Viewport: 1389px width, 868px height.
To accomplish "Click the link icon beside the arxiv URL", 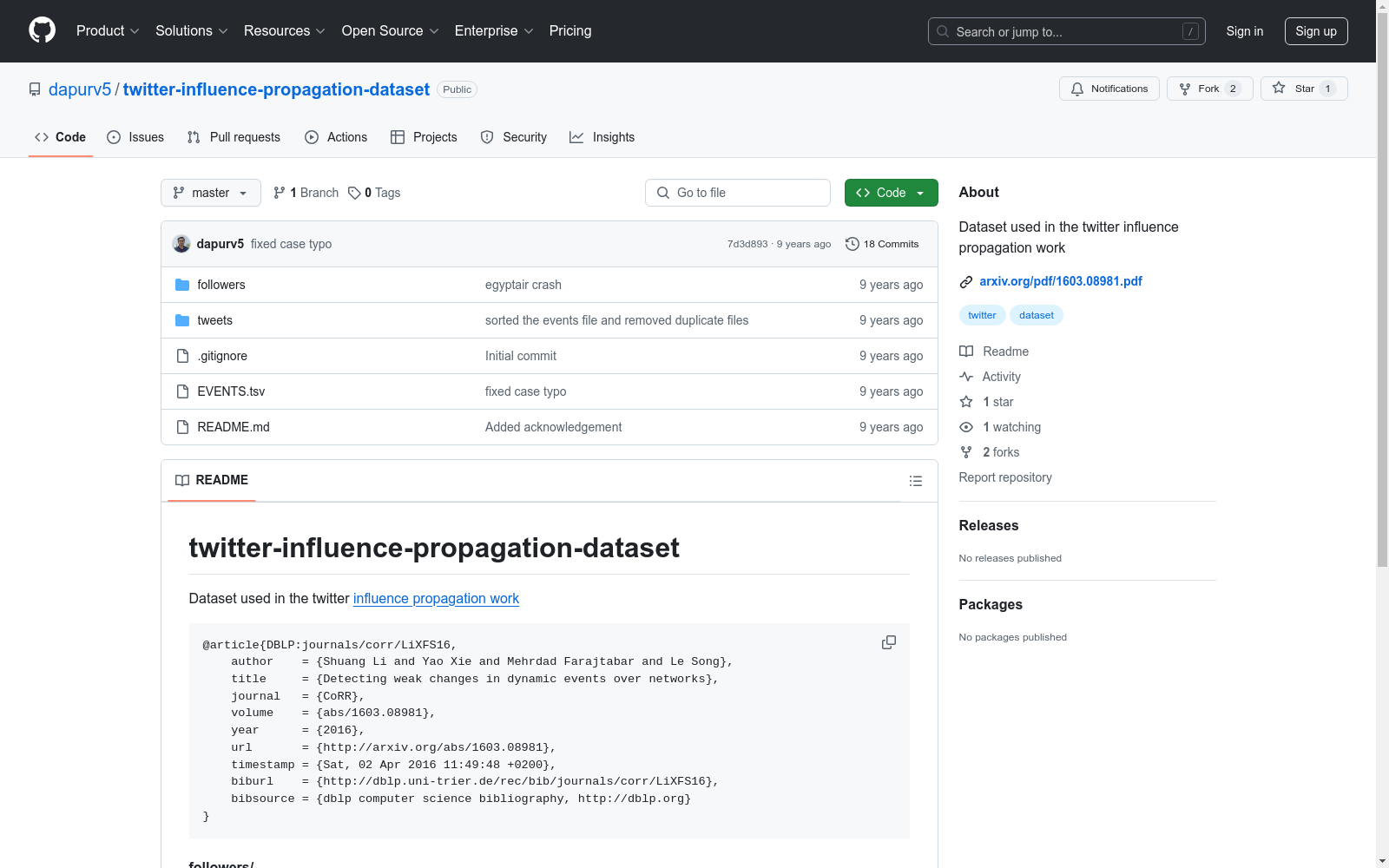I will click(966, 282).
